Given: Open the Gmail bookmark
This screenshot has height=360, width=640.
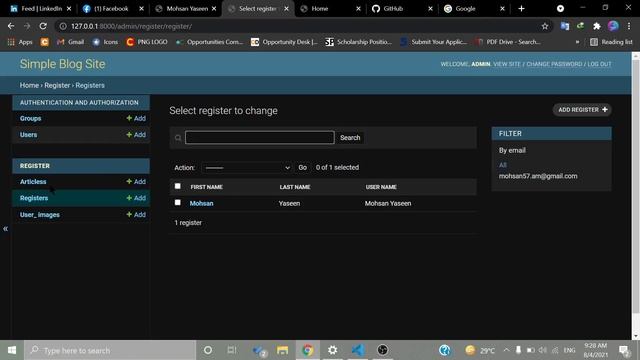Looking at the screenshot, I should click(71, 42).
